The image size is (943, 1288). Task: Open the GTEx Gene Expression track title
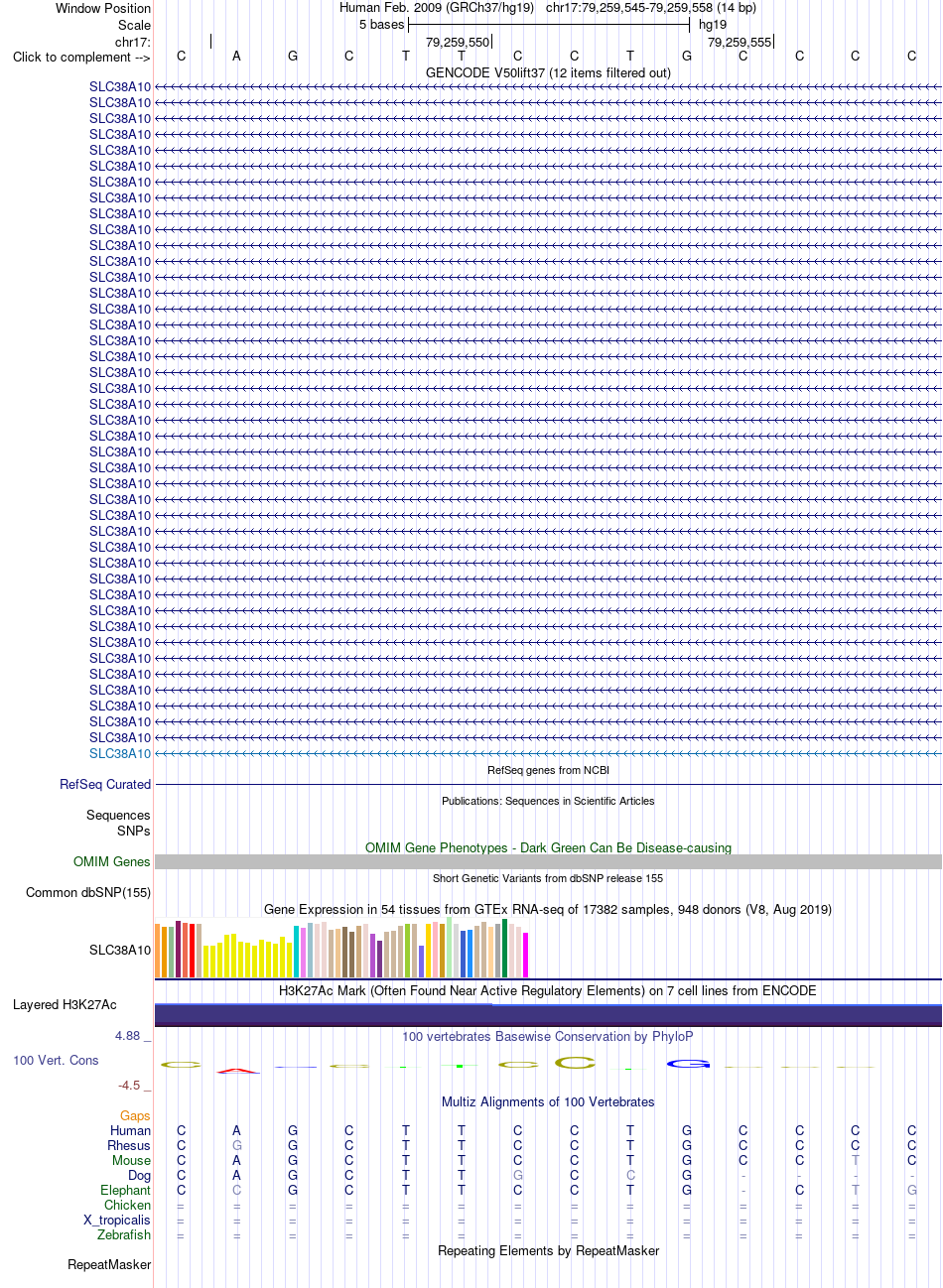[548, 909]
